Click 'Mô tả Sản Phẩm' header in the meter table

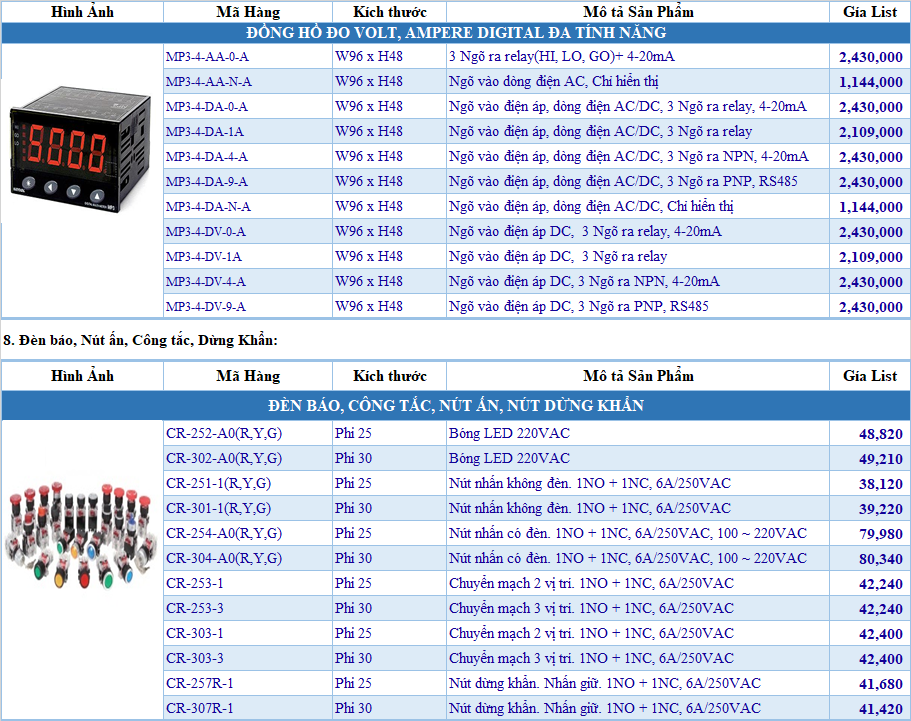click(638, 12)
